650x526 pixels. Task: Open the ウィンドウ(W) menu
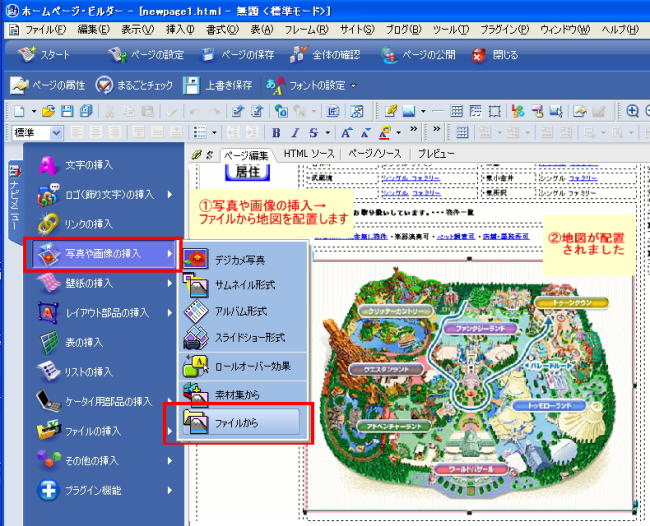coord(565,30)
